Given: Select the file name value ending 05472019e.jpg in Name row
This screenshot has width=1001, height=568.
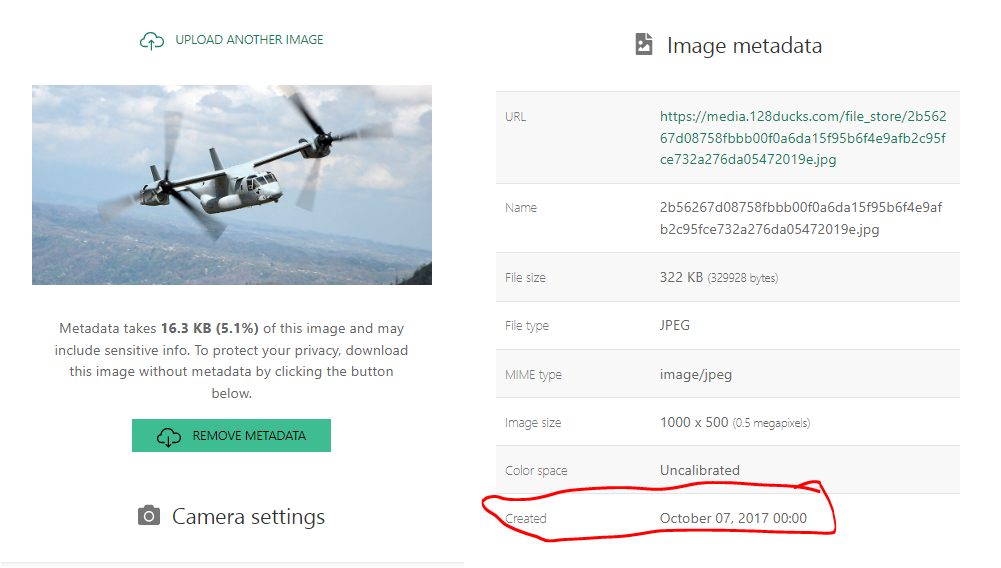Looking at the screenshot, I should coord(801,218).
